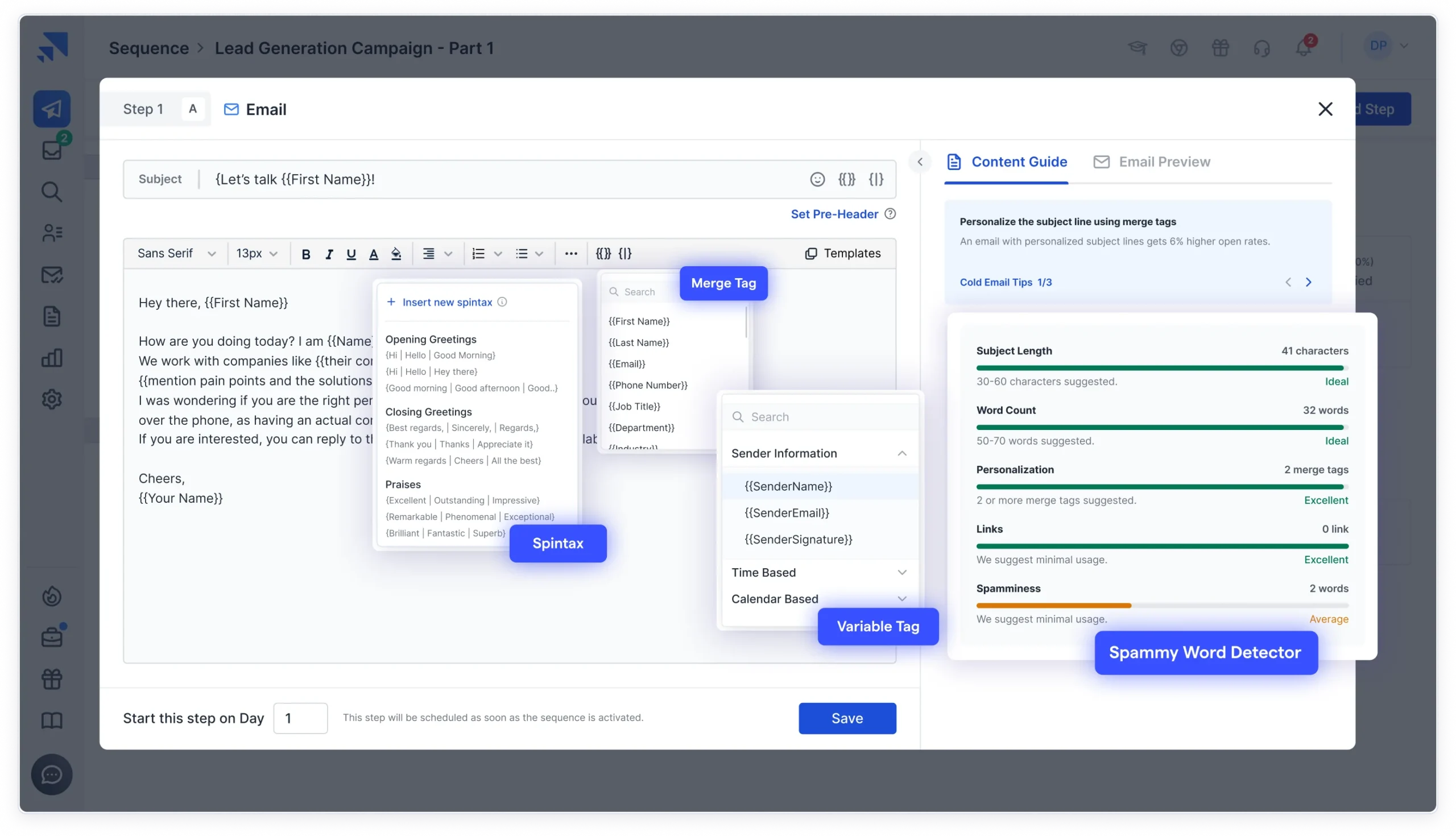Open Settings gear in the sidebar
The width and height of the screenshot is (1456, 836).
coord(52,399)
